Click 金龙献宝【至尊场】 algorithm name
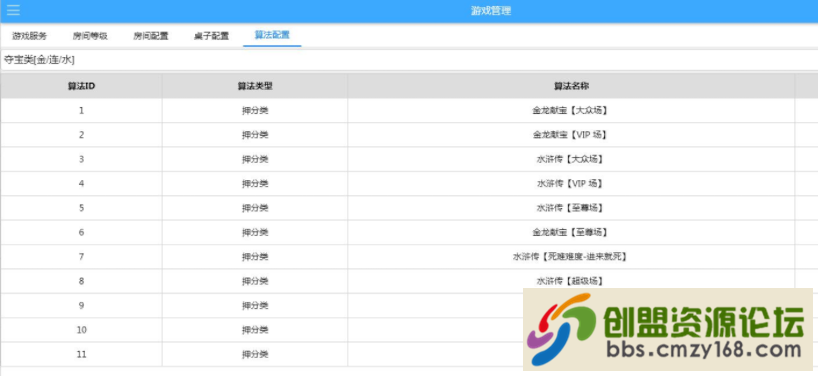The width and height of the screenshot is (818, 376). (x=571, y=232)
